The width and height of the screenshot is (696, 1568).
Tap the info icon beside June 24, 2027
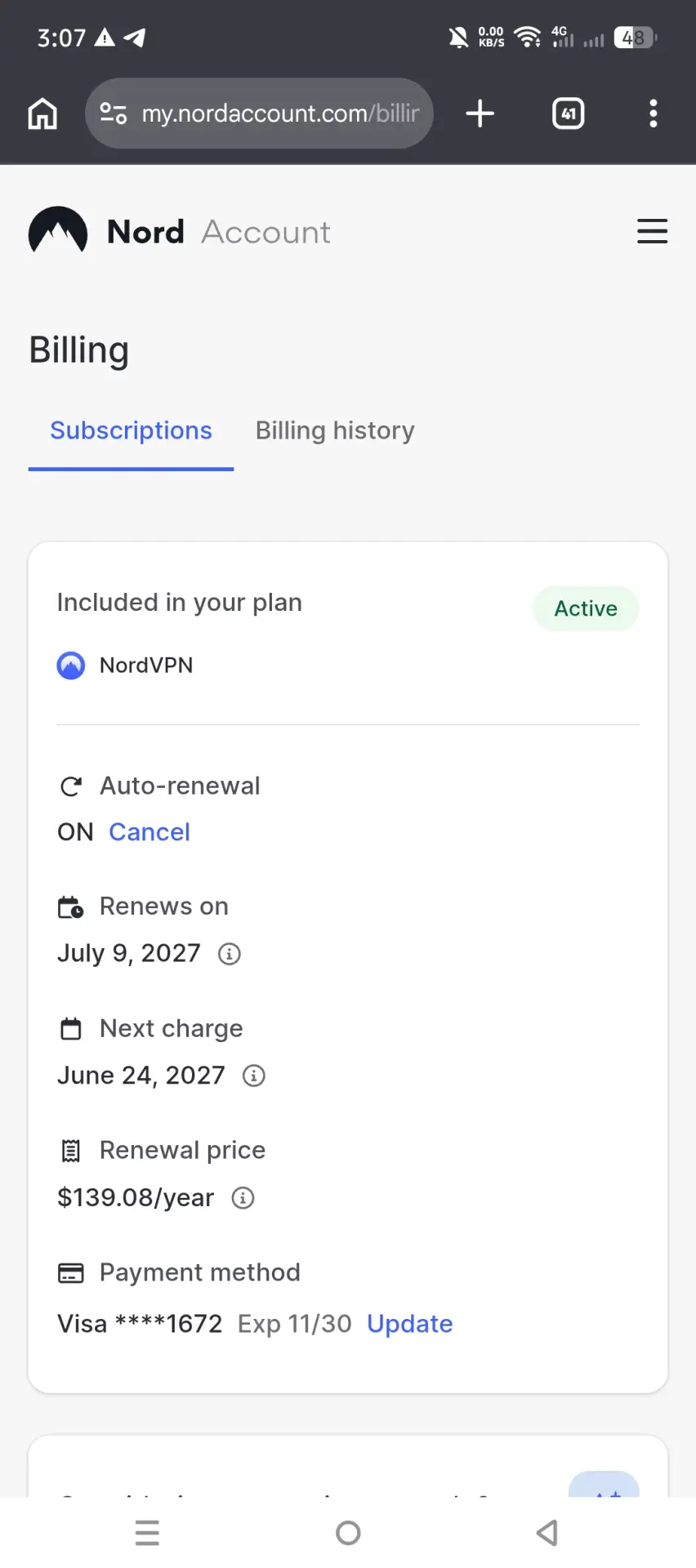coord(254,1076)
